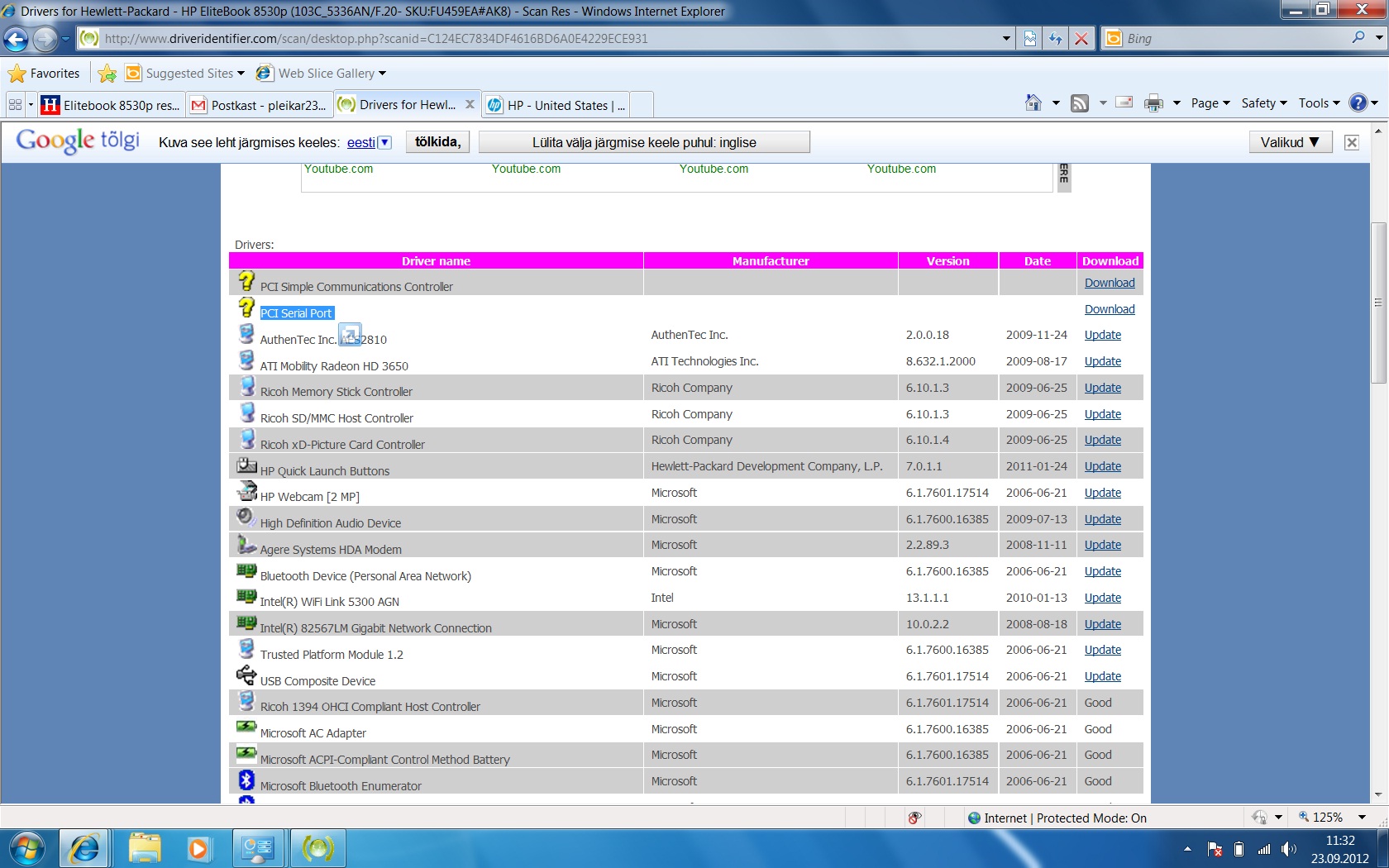This screenshot has height=868, width=1389.
Task: Download PCI Simple Communications Controller driver
Action: pyautogui.click(x=1110, y=283)
